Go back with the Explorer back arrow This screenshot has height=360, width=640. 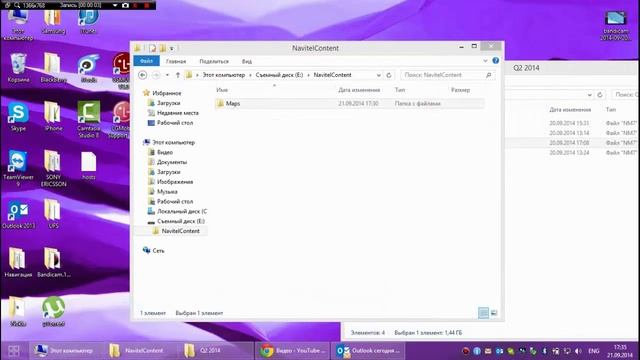pos(142,75)
